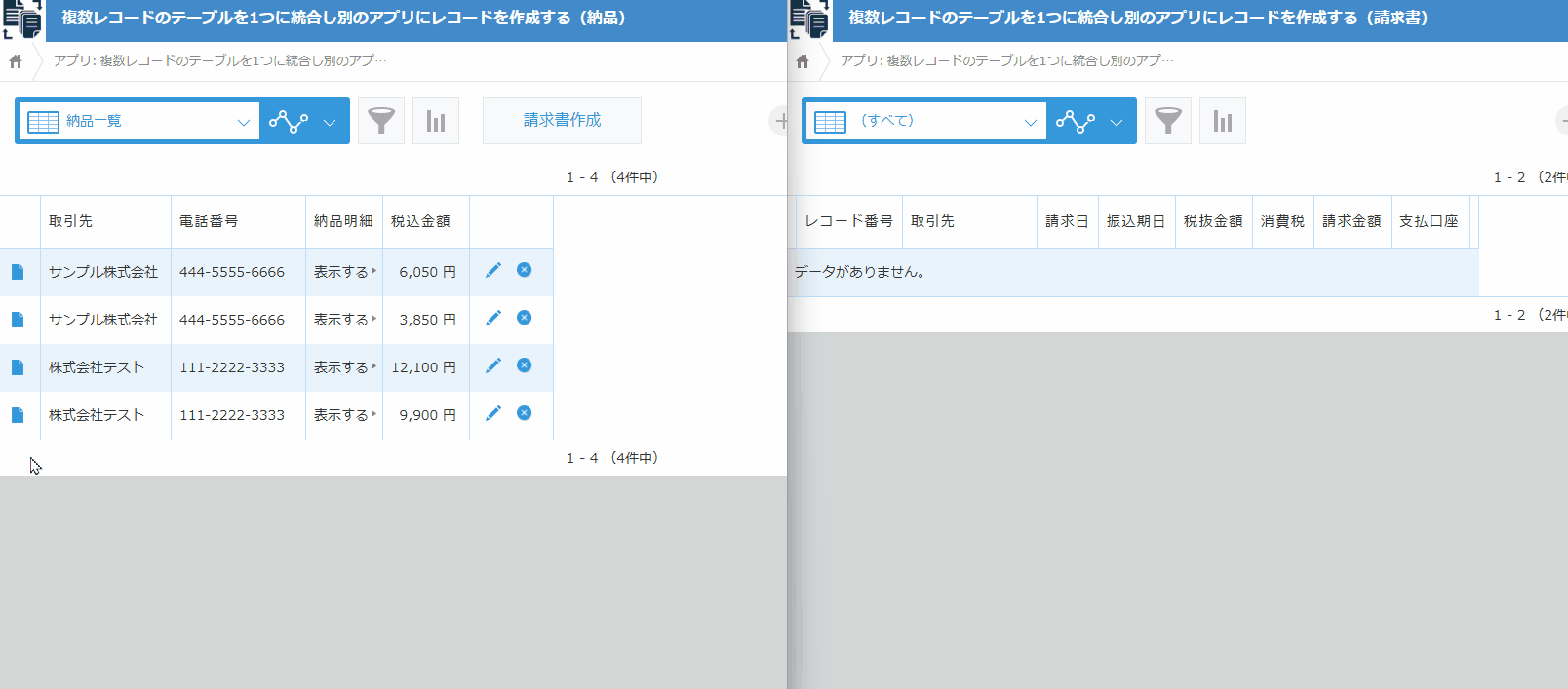This screenshot has height=689, width=1568.
Task: Click the 請求書作成 button
Action: click(x=562, y=120)
